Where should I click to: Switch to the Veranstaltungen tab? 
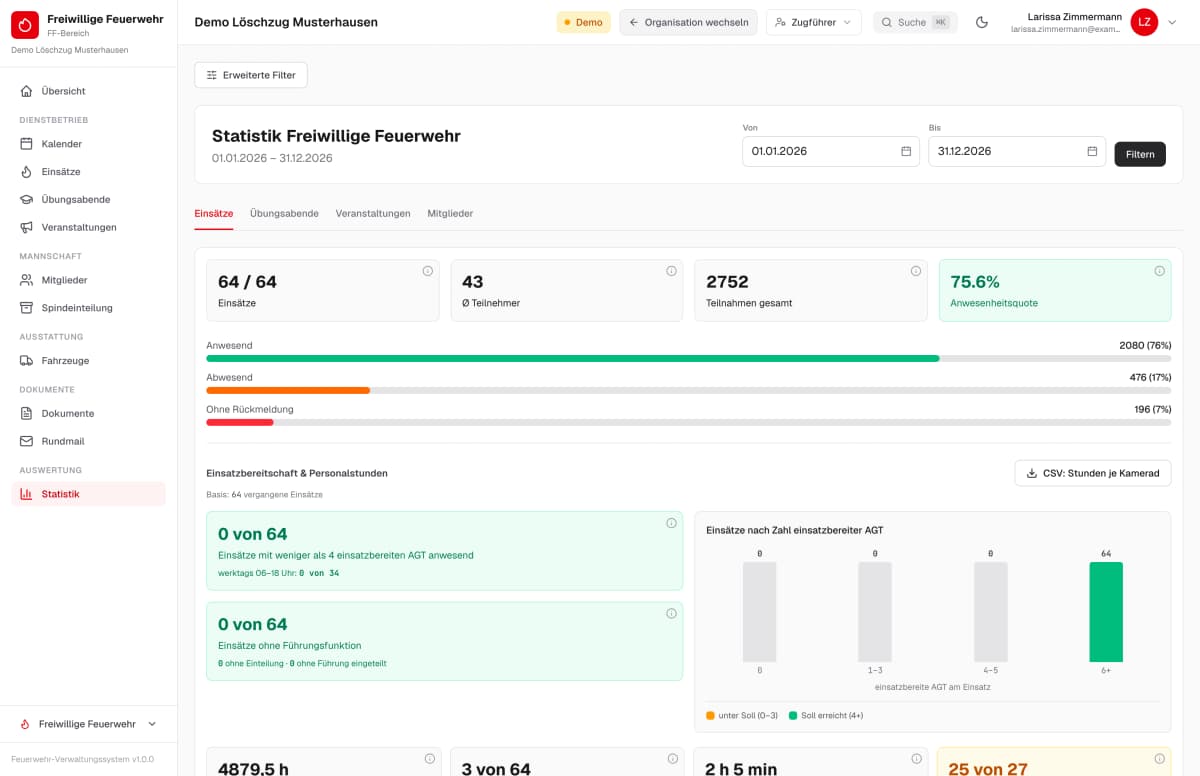(x=373, y=213)
